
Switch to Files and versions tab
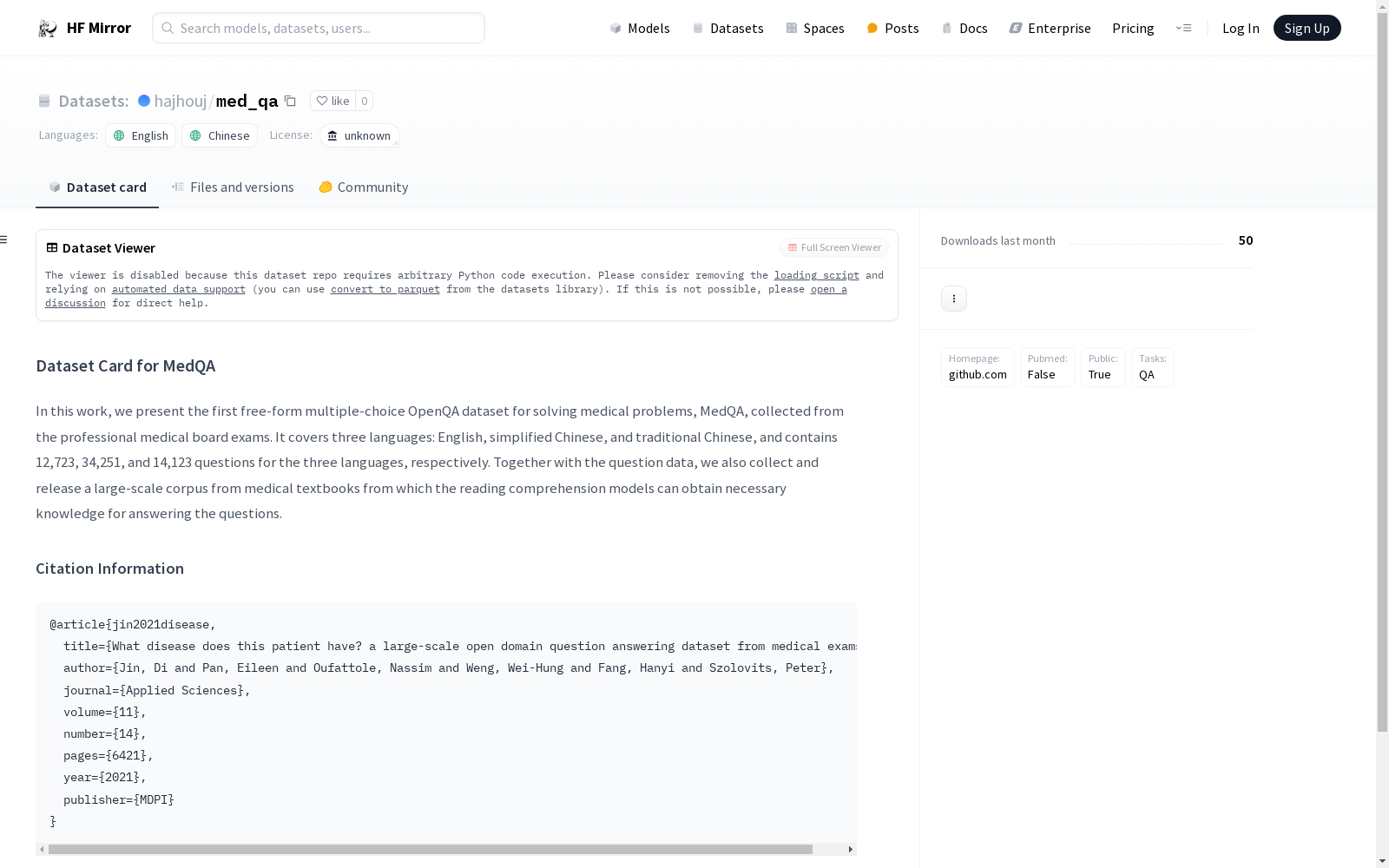point(233,187)
